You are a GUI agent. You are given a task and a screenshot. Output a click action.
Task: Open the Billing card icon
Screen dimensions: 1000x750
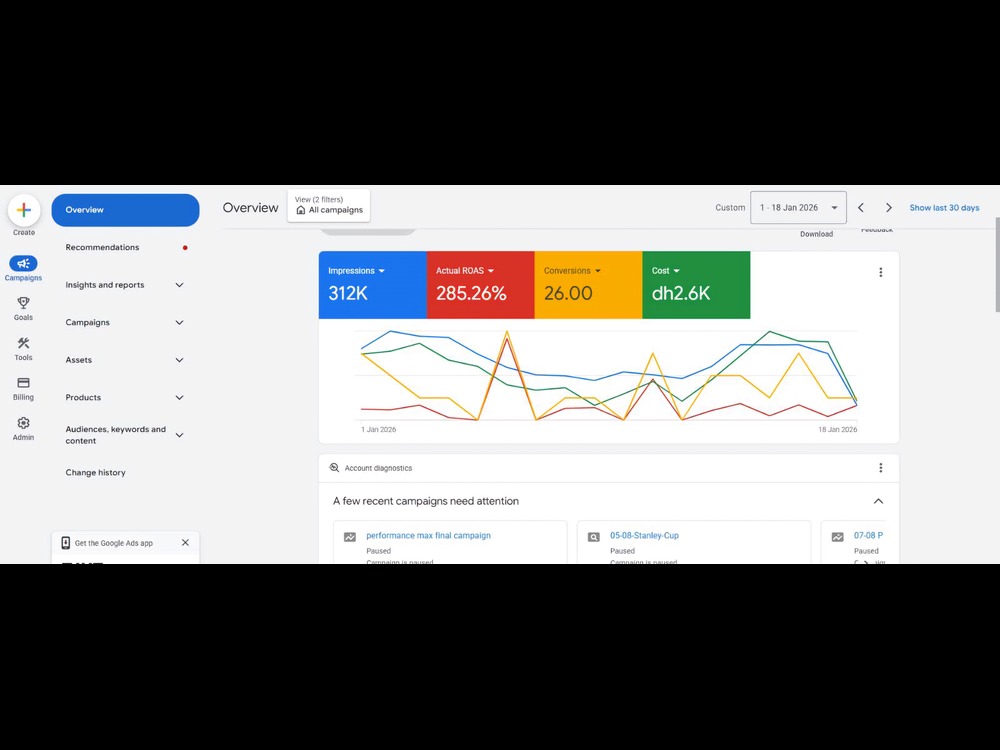tap(23, 383)
